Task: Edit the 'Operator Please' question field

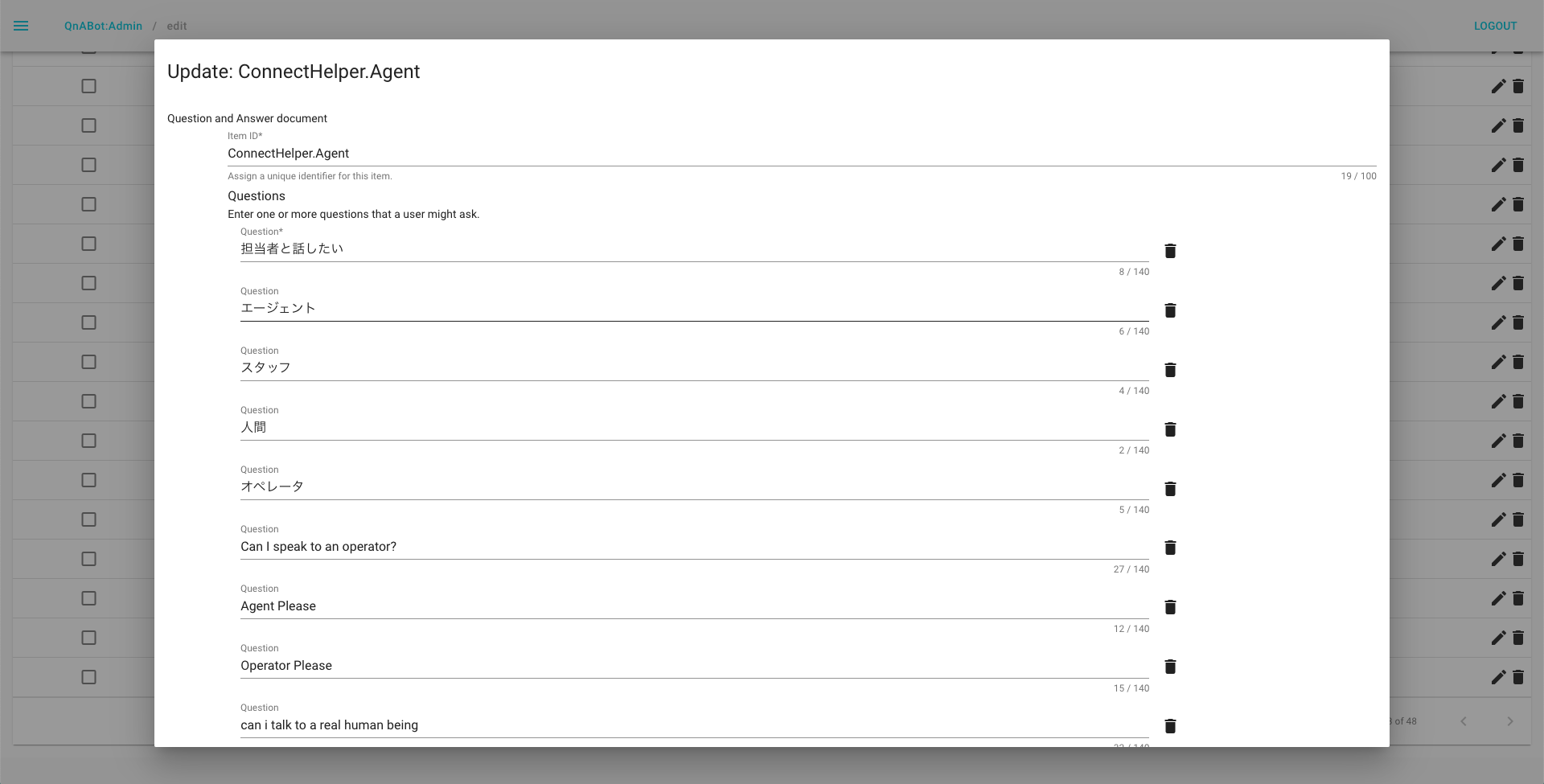Action: 695,666
